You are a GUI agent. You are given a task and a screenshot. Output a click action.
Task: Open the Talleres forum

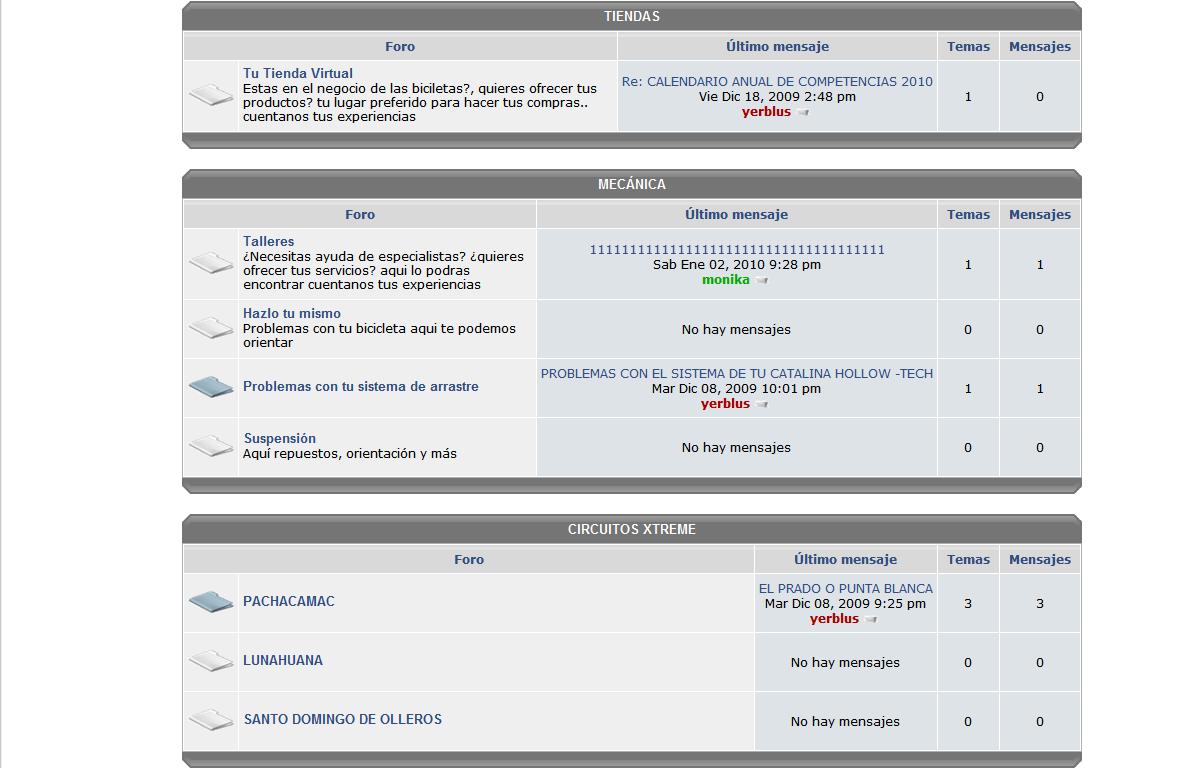(x=269, y=241)
